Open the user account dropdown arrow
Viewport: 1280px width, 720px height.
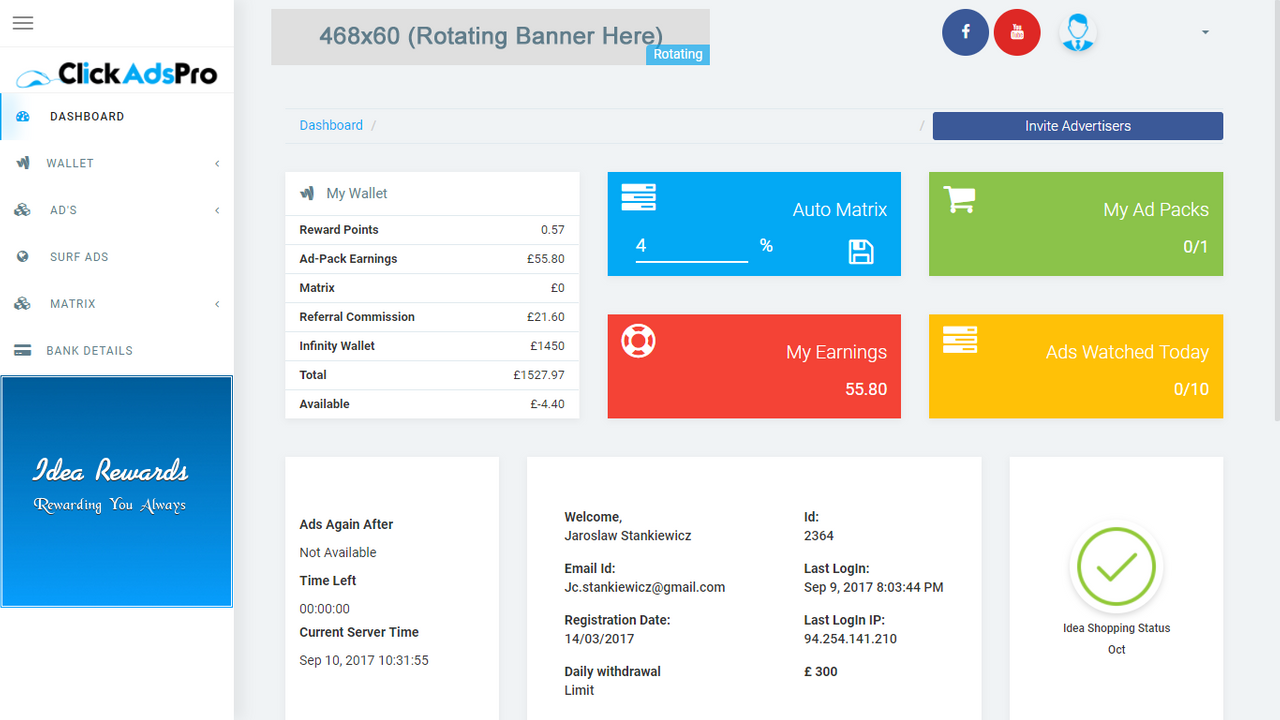[1205, 32]
